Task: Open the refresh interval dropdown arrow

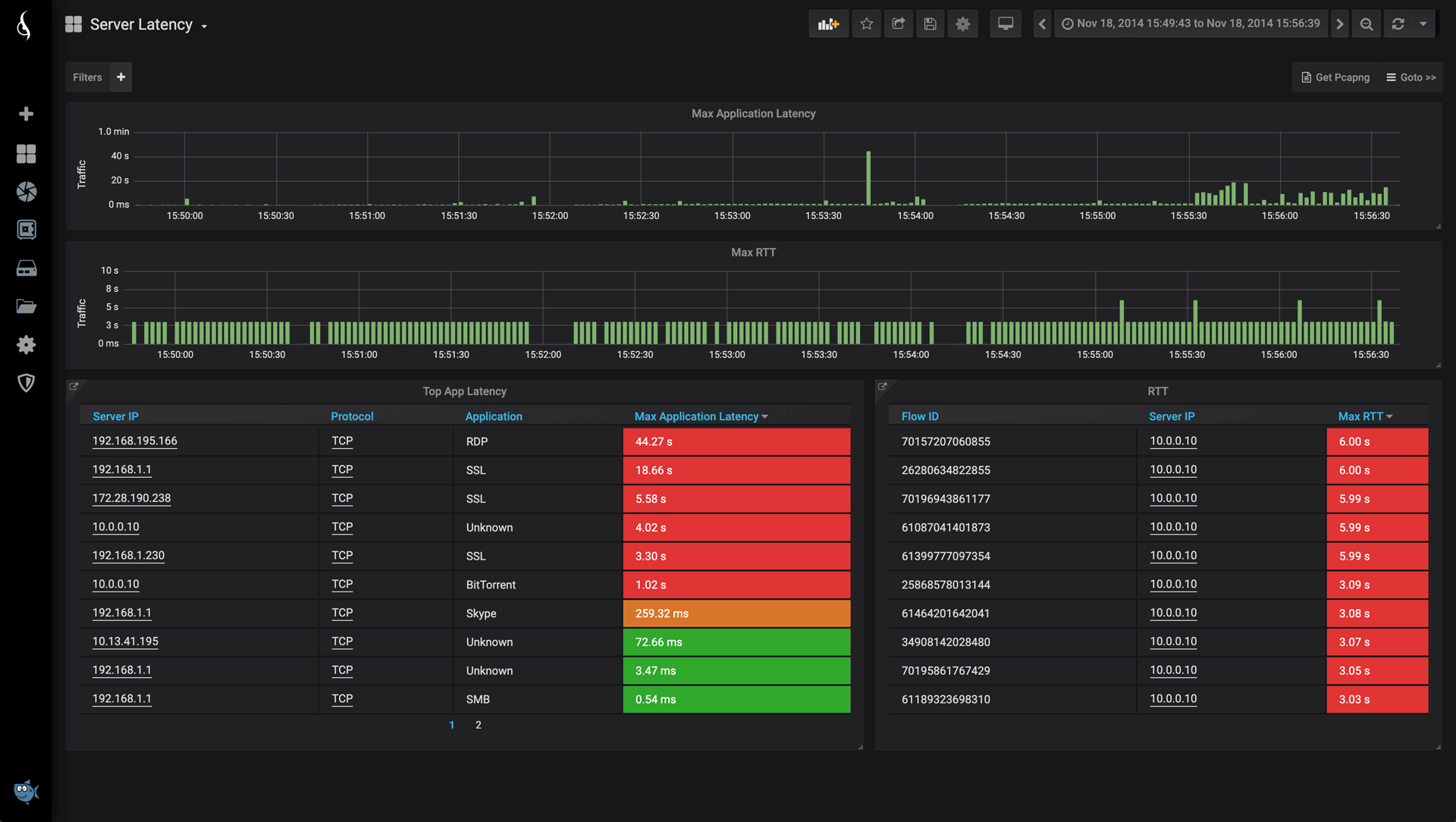Action: coord(1423,24)
